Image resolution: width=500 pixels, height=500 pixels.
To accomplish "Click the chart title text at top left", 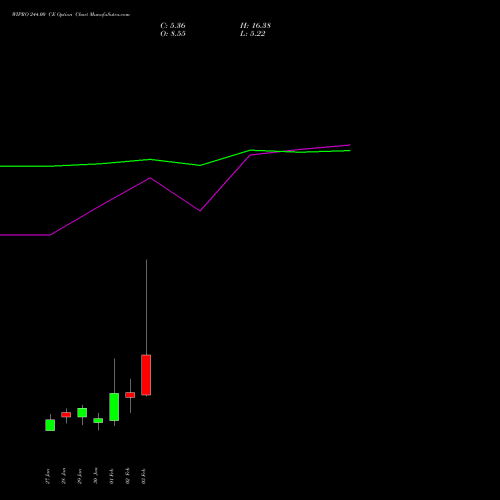I will 71,15.
